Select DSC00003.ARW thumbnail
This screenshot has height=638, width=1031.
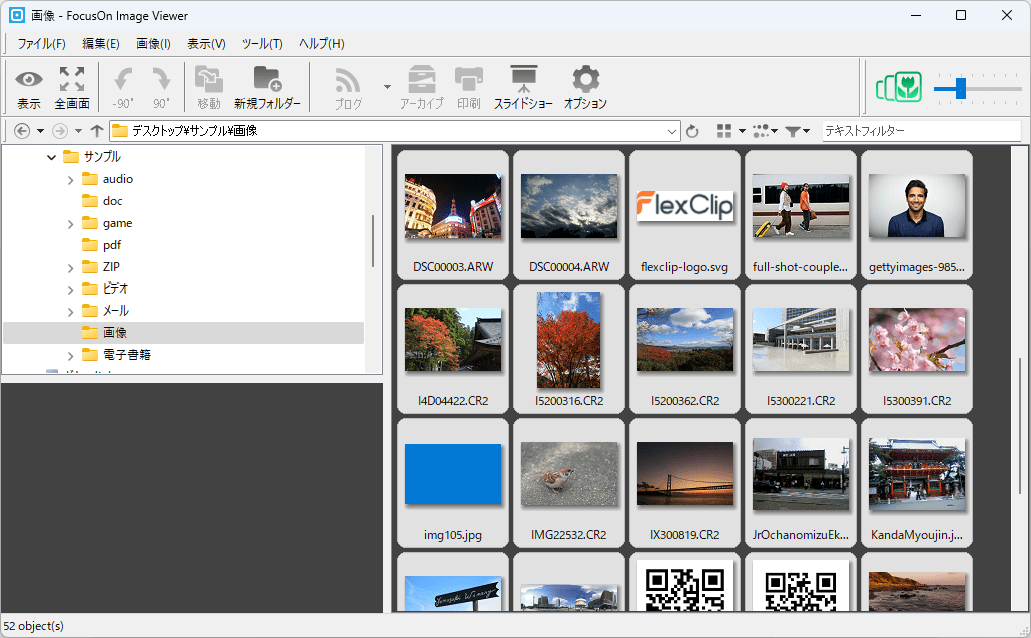(453, 214)
